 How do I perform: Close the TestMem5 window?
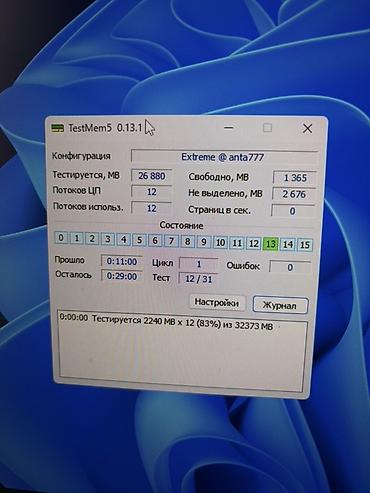tap(307, 128)
